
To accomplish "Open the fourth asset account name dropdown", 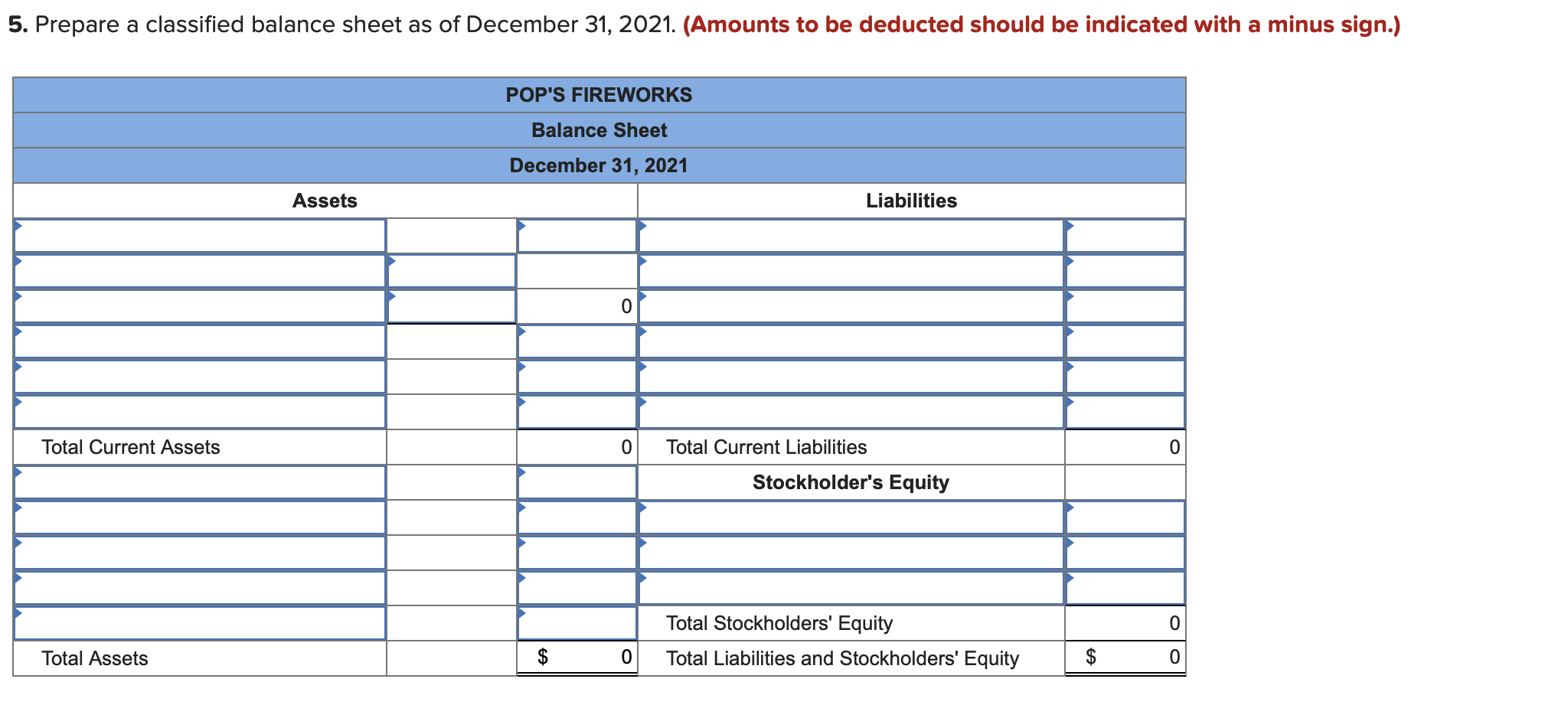I will click(200, 341).
